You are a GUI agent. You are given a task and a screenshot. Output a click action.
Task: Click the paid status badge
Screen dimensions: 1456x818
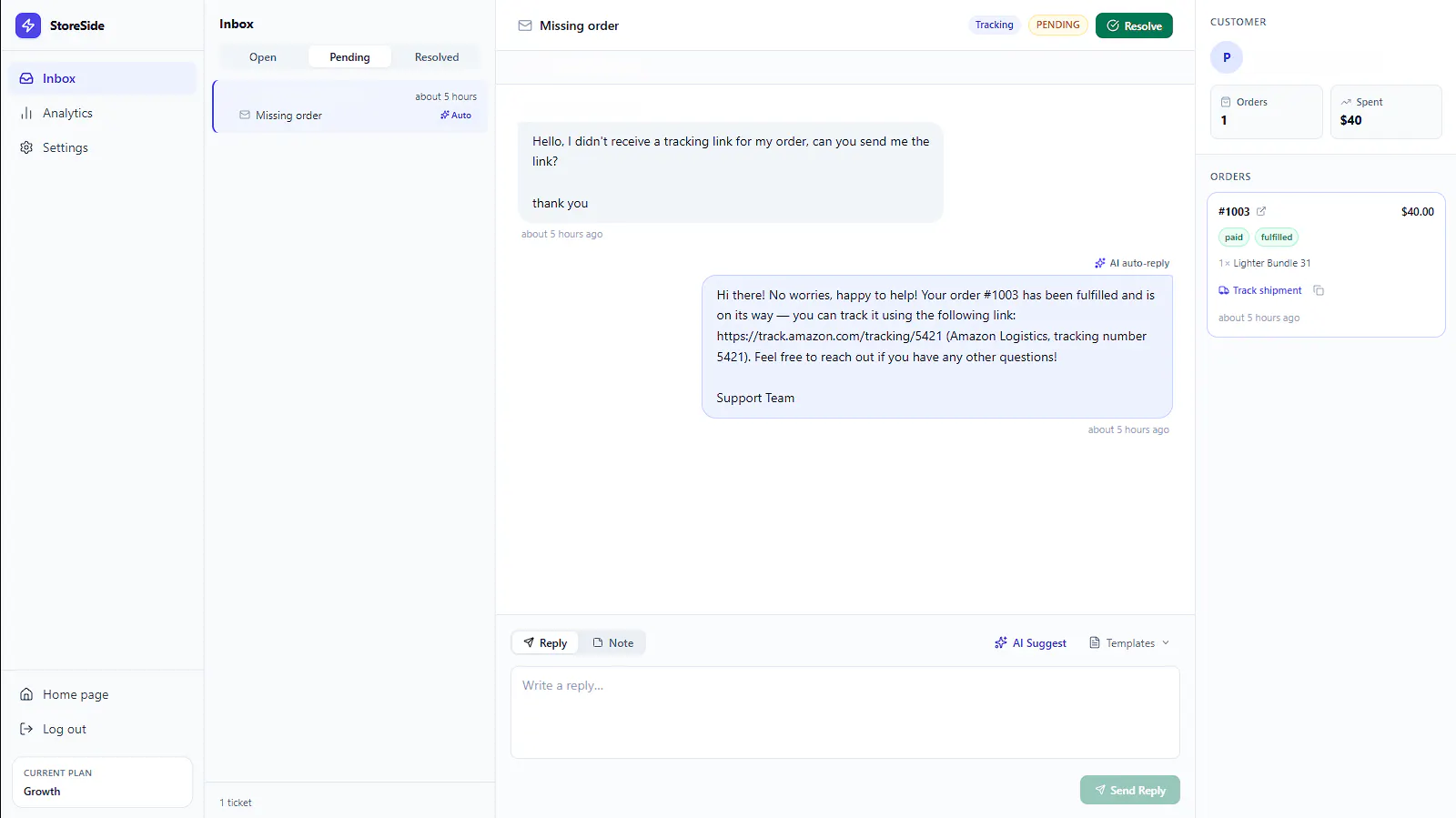pos(1234,237)
